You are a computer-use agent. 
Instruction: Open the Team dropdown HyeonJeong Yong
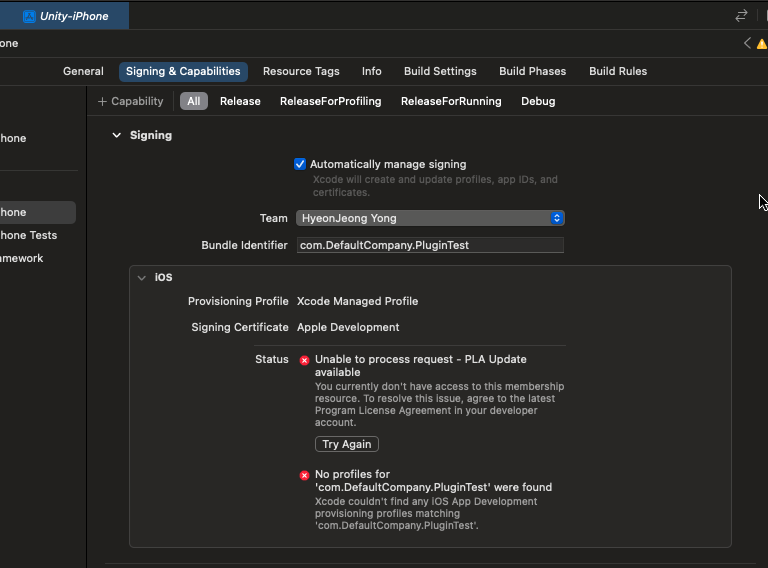click(x=430, y=218)
